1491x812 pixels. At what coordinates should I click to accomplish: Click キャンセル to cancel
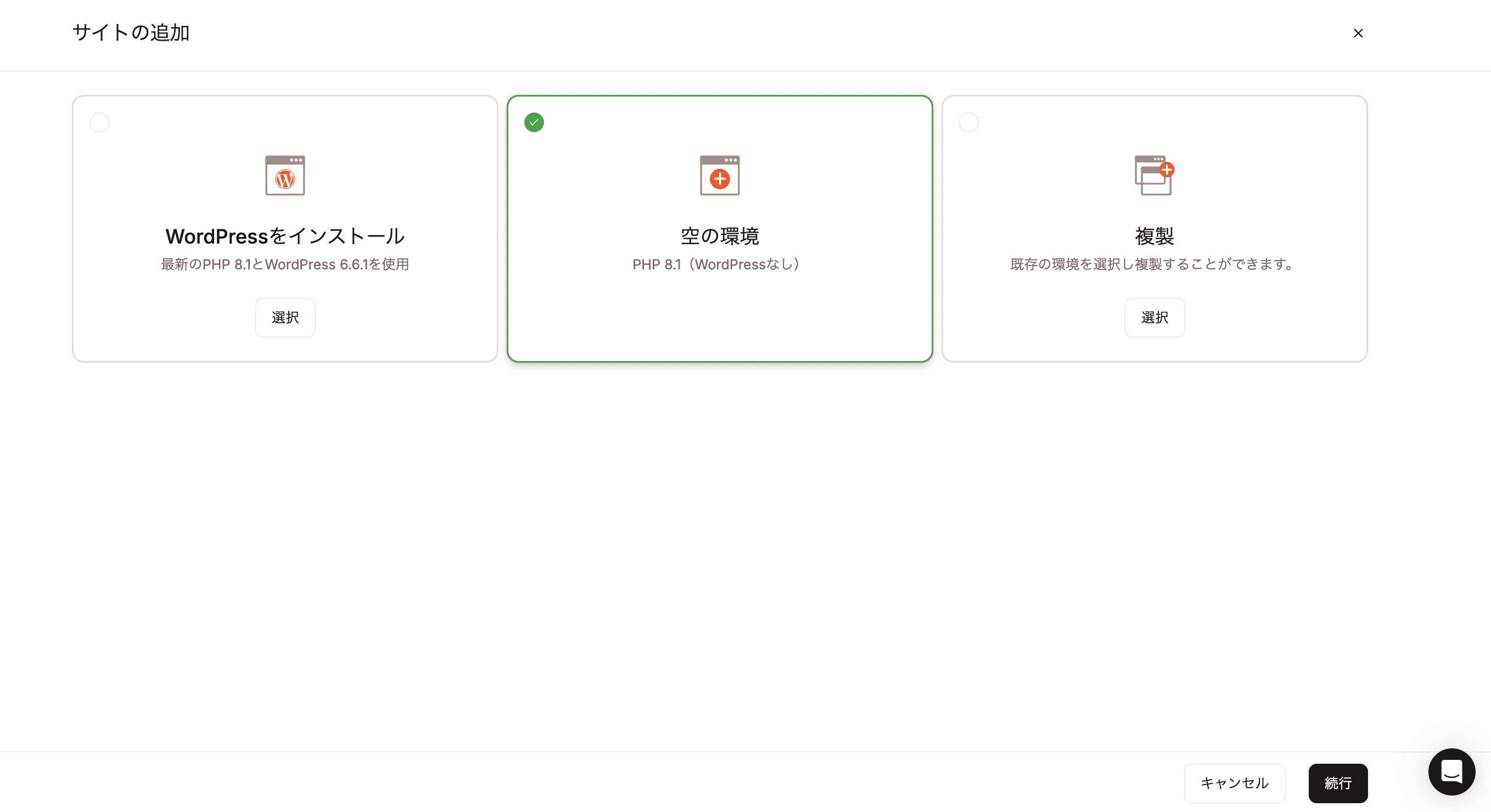coord(1234,783)
